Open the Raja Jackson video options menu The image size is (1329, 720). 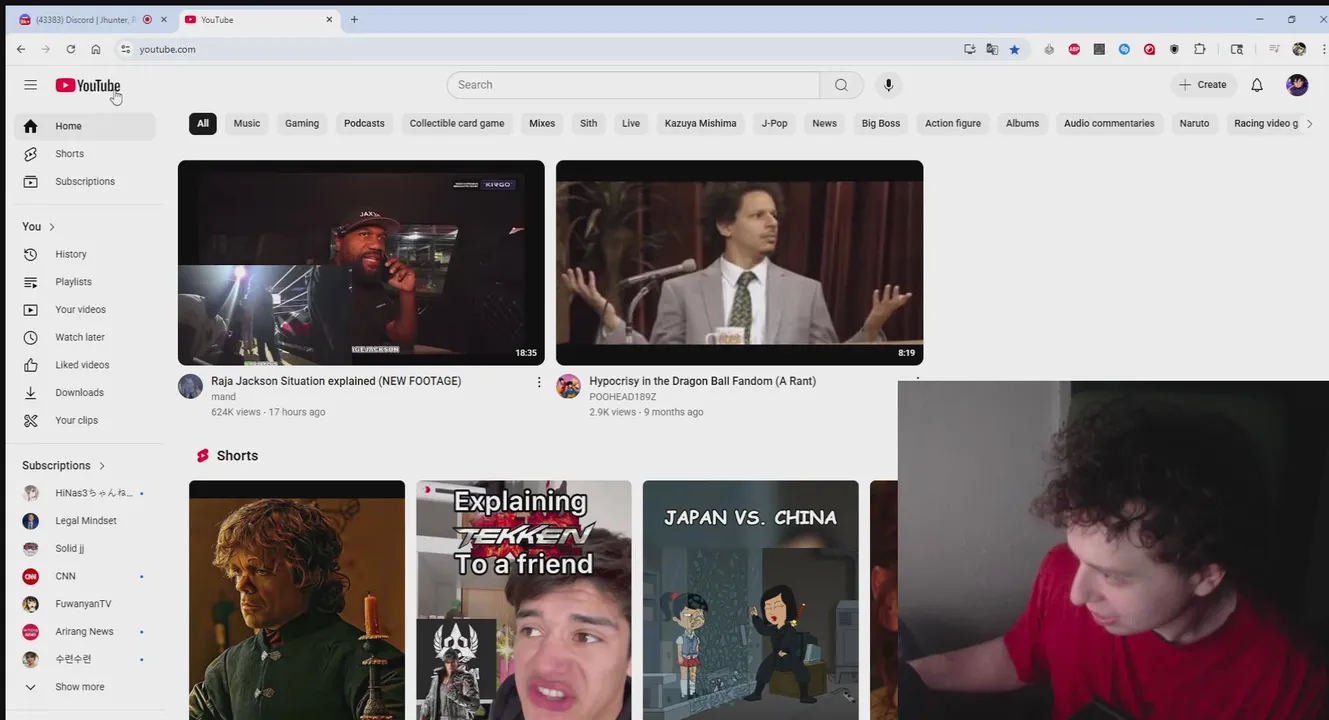(539, 382)
